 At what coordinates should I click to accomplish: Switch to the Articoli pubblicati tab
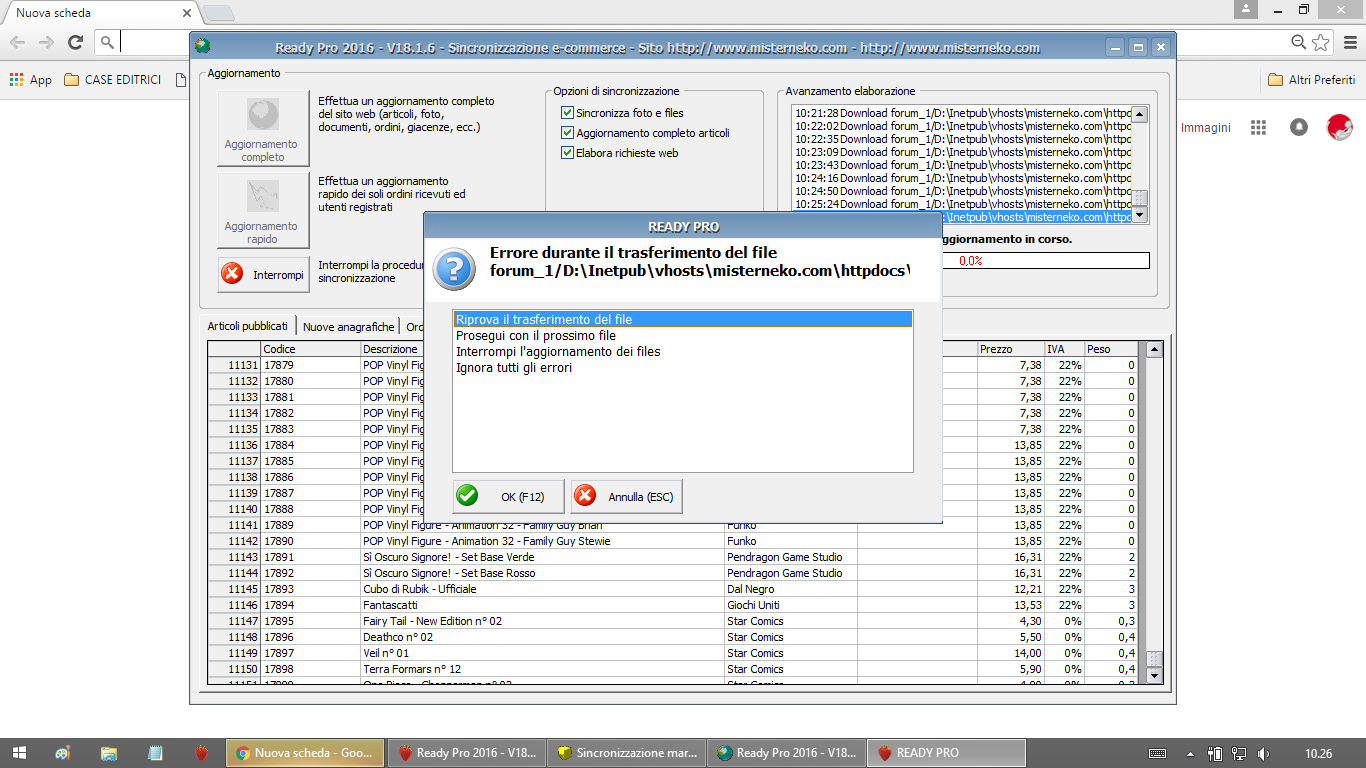coord(247,326)
